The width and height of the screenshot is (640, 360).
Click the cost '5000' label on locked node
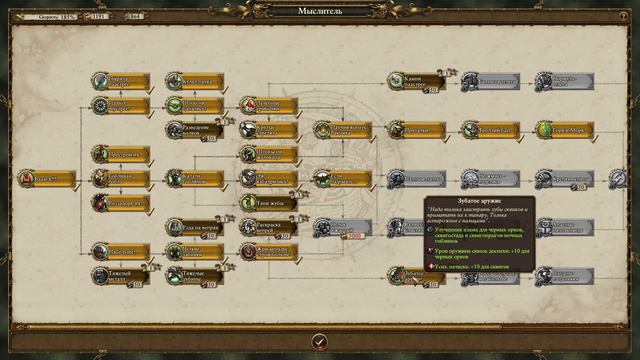354,236
